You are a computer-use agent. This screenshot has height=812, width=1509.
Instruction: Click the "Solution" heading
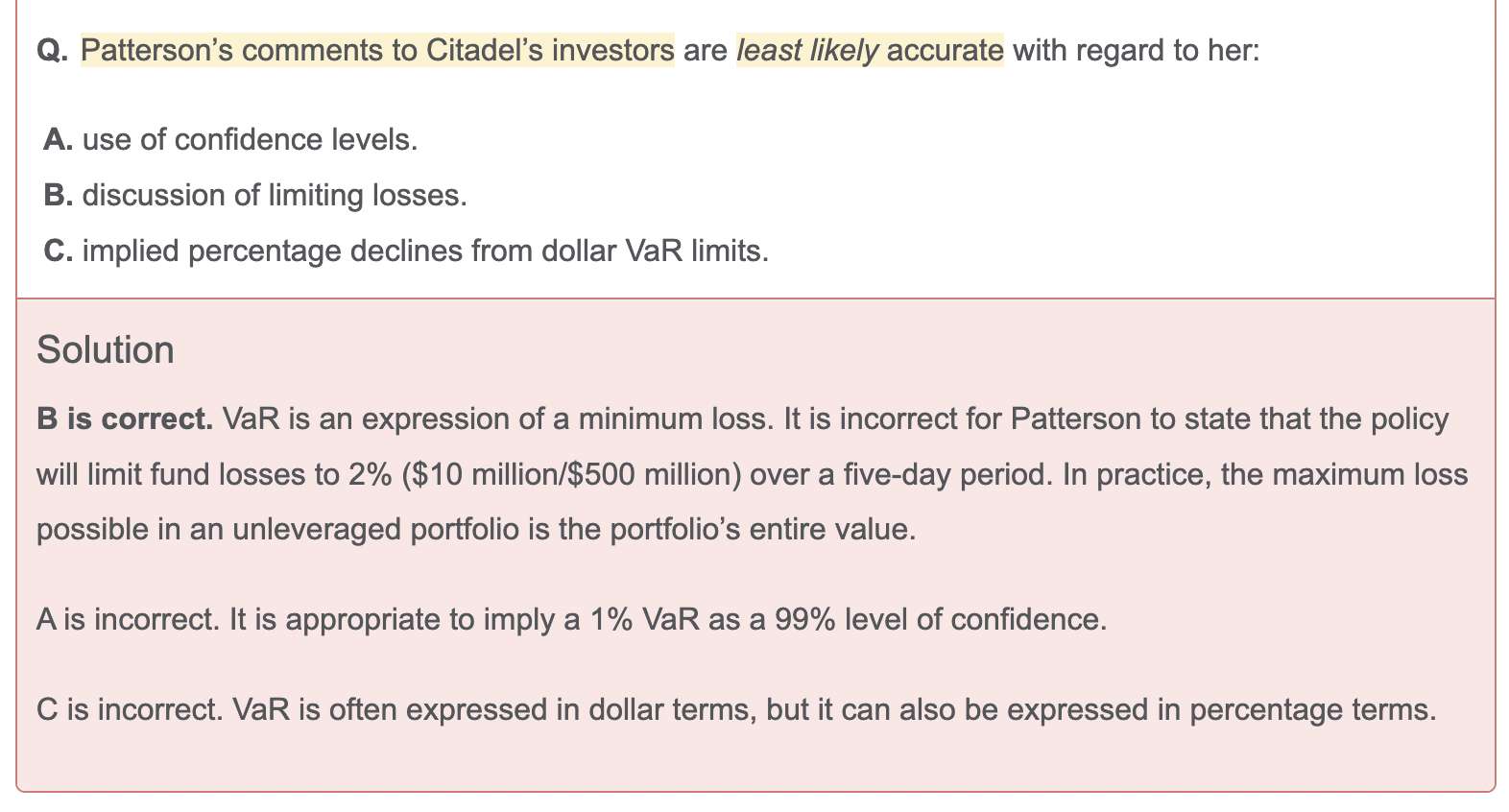106,350
